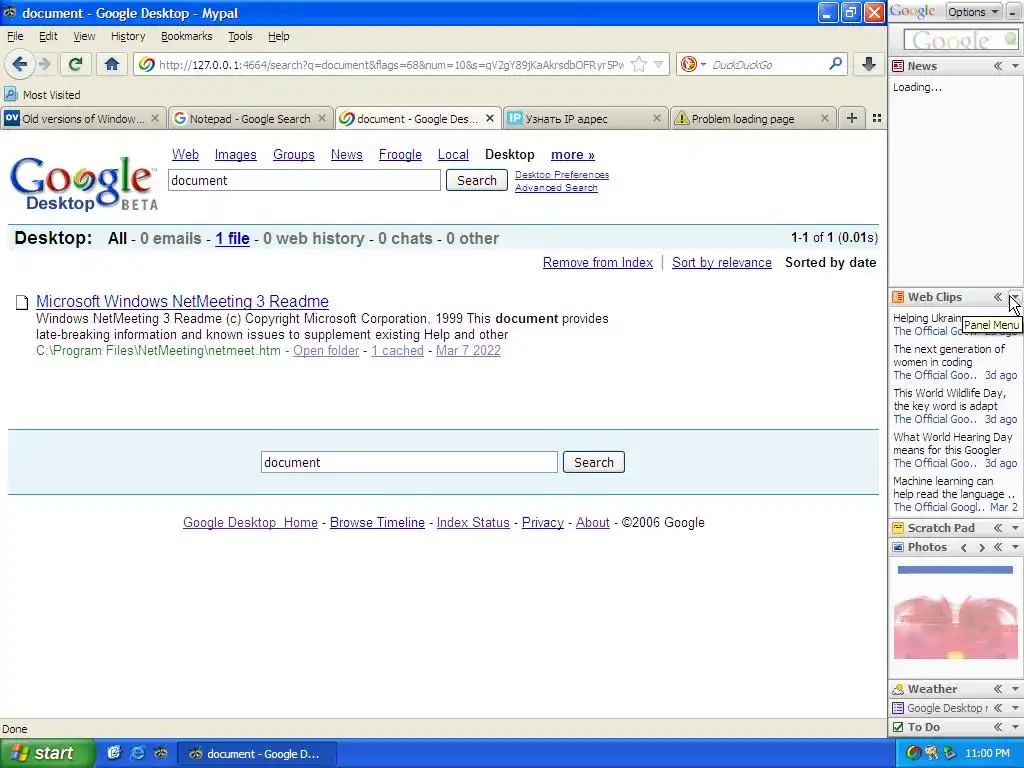Image resolution: width=1024 pixels, height=768 pixels.
Task: Click the file icon beside NetMeeting result
Action: [22, 302]
